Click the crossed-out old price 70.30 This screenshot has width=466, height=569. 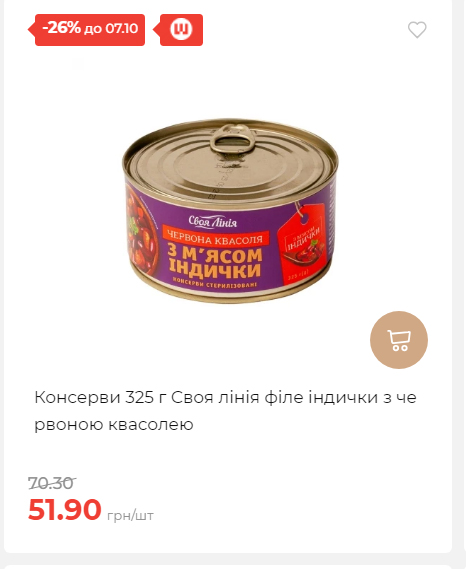click(51, 483)
